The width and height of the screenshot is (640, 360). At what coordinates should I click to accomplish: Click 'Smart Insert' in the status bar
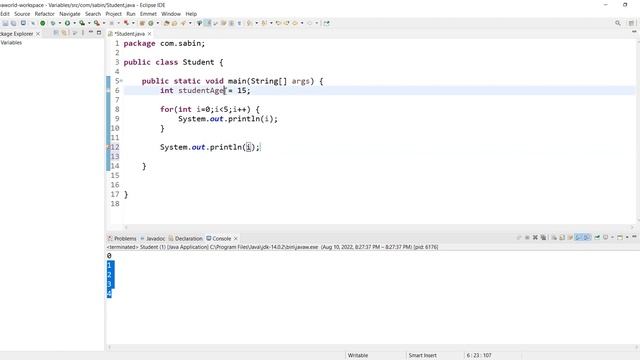coord(422,356)
